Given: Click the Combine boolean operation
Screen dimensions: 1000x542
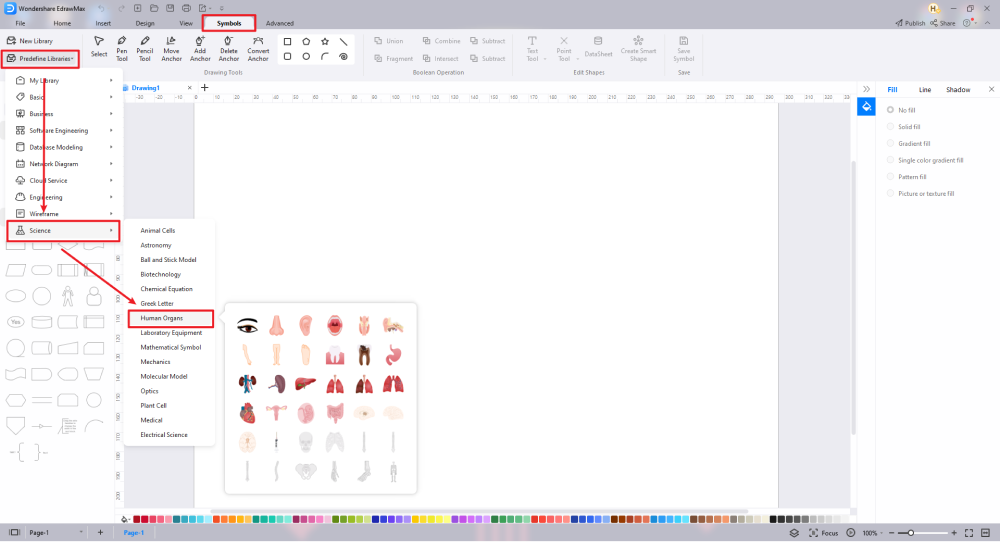Looking at the screenshot, I should pyautogui.click(x=441, y=41).
